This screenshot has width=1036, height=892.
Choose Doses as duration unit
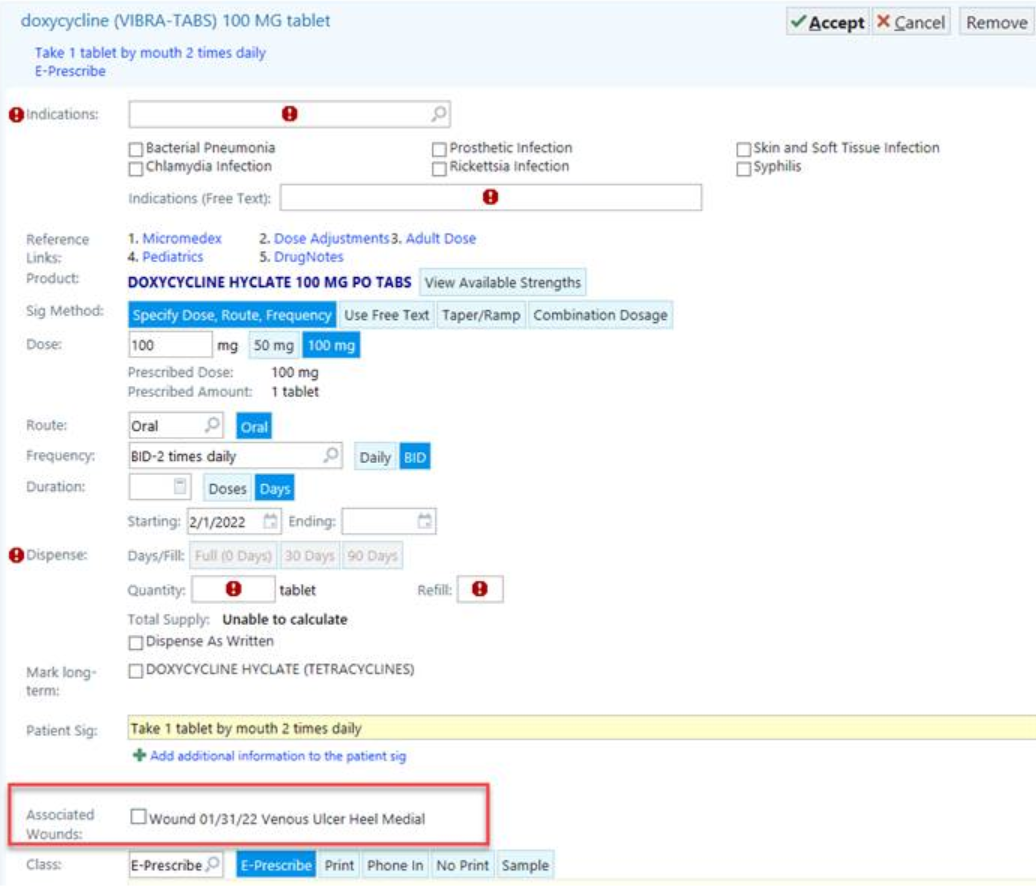pyautogui.click(x=227, y=488)
